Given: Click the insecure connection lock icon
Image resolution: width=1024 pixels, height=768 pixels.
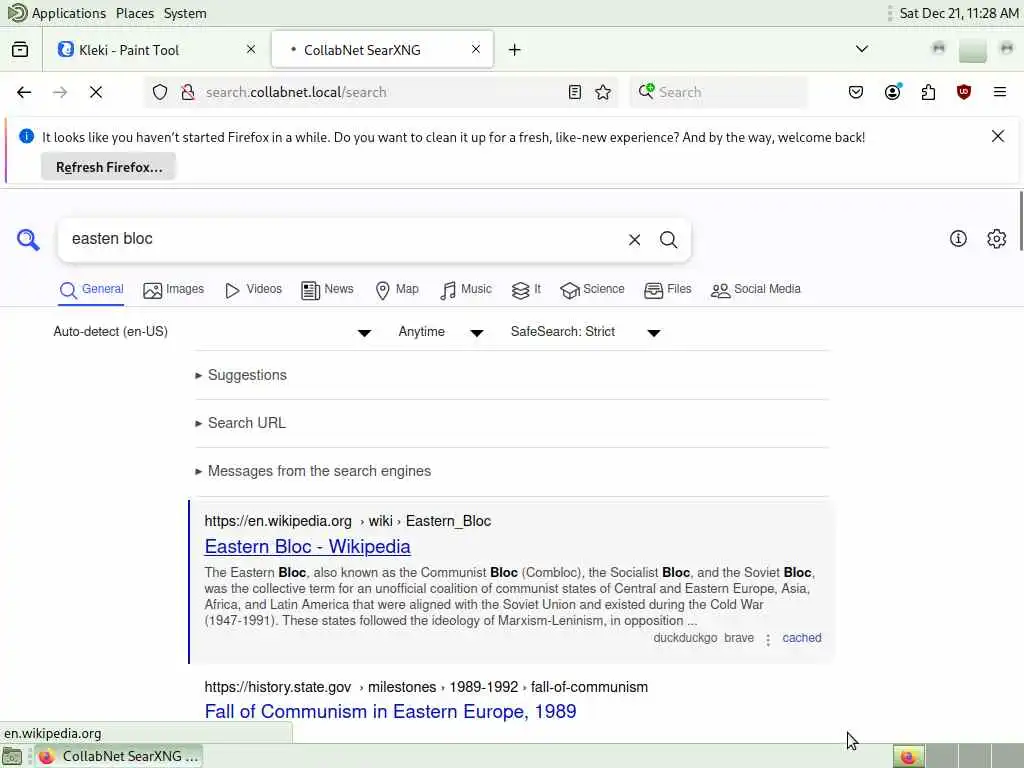Looking at the screenshot, I should pyautogui.click(x=187, y=92).
